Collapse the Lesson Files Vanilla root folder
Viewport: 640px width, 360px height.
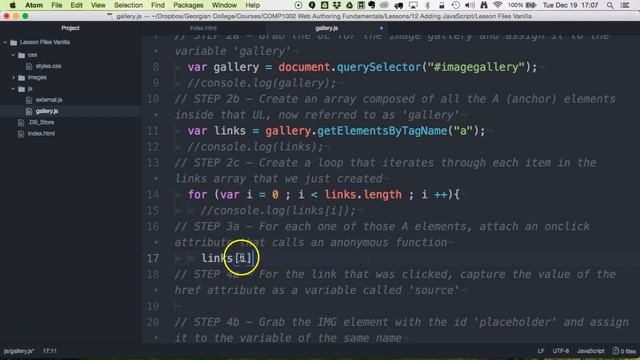[5, 42]
